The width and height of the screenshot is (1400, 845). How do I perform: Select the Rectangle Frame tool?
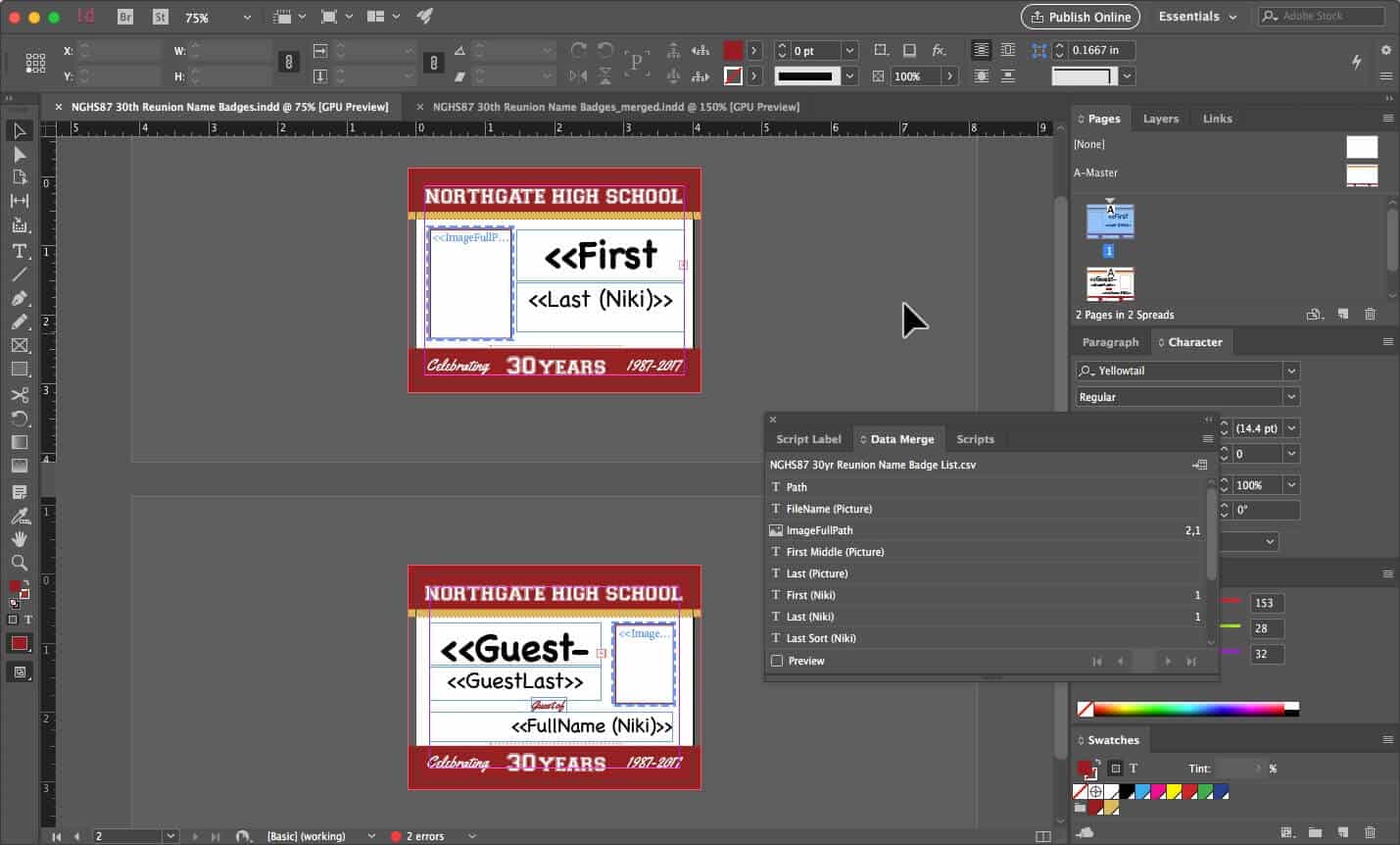[20, 345]
